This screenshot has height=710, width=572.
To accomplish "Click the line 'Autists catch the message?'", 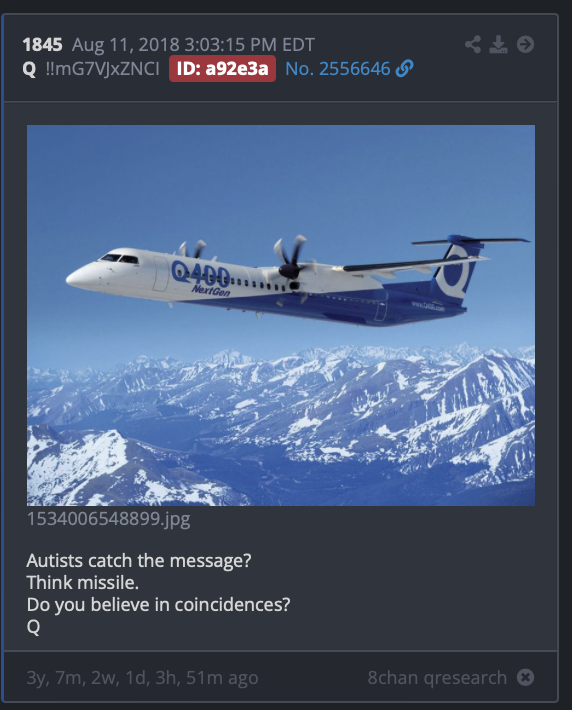I will click(139, 561).
